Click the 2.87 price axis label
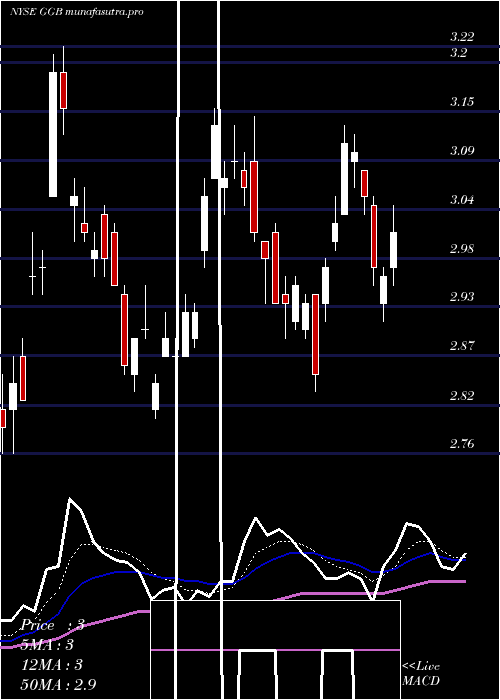The height and width of the screenshot is (700, 500). (462, 346)
